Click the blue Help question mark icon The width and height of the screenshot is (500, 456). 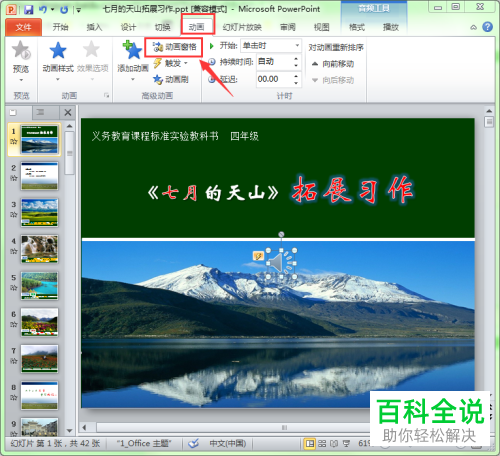pos(487,27)
